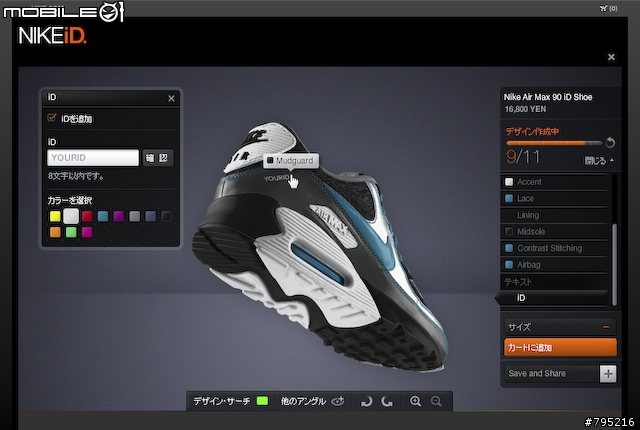Screen dimensions: 640x430
Task: Click the orange add to cart button
Action: [560, 347]
